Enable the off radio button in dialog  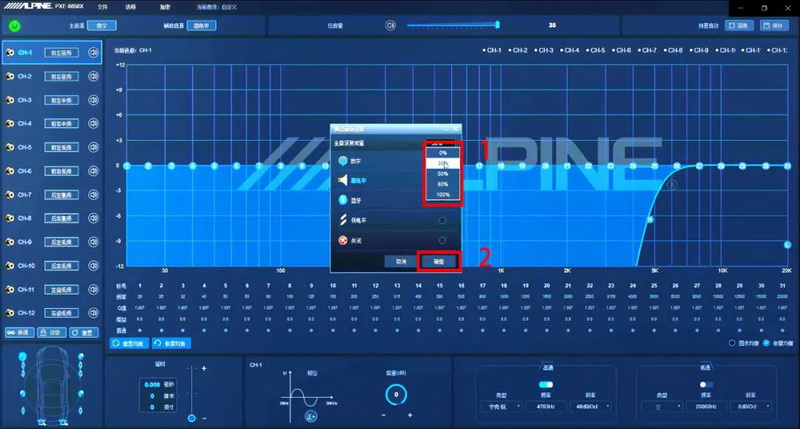coord(442,240)
